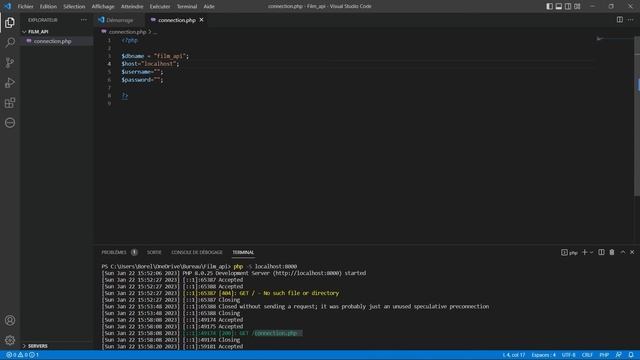Close the bottom panel

tap(632, 252)
